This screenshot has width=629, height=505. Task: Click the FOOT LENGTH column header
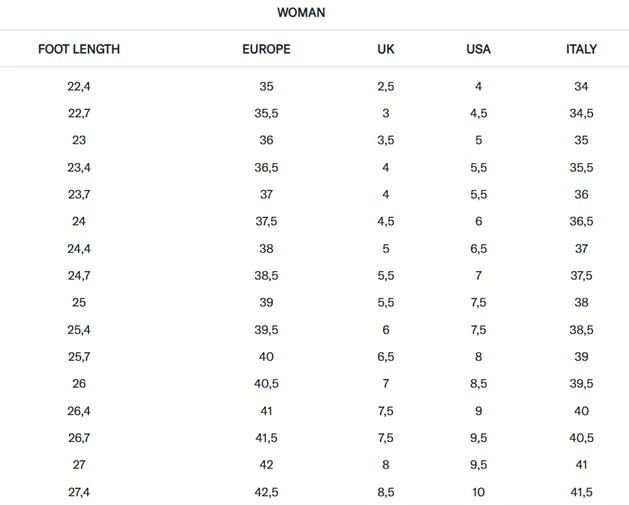tap(77, 48)
